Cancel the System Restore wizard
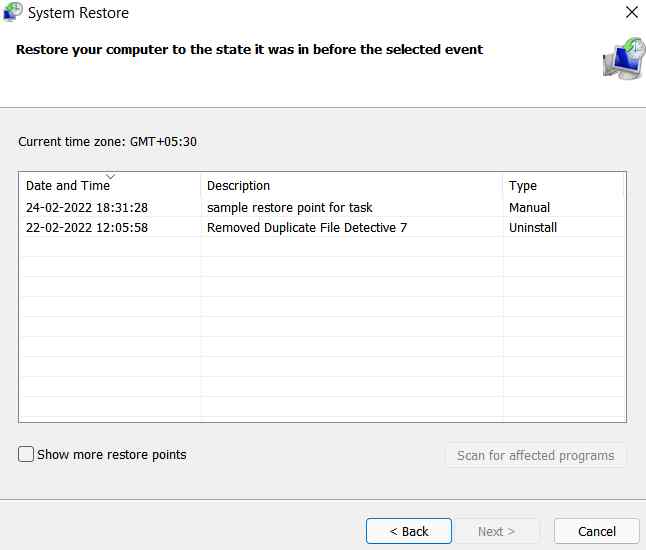 [x=597, y=531]
